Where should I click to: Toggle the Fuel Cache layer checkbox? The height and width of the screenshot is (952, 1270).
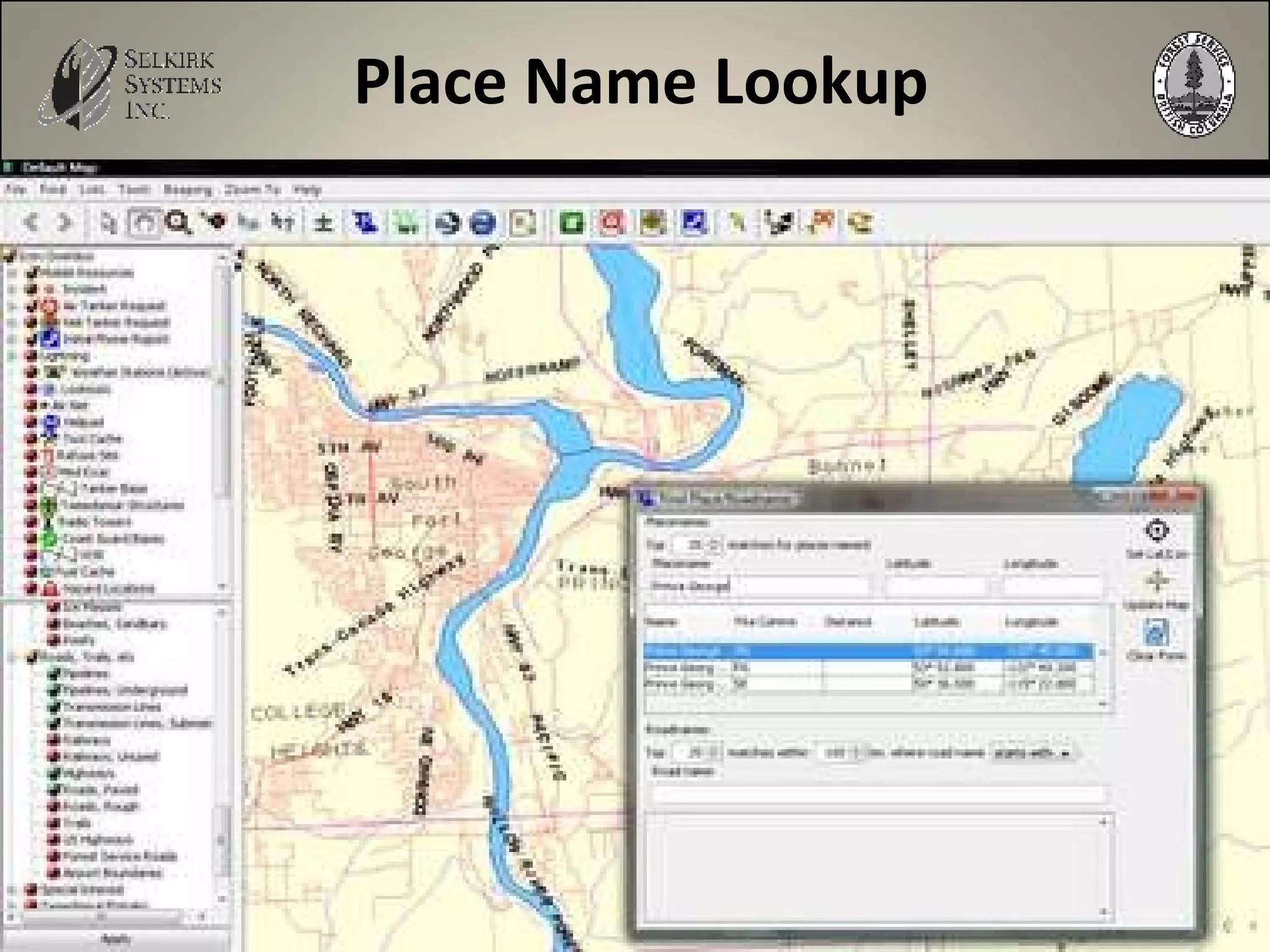tap(30, 571)
